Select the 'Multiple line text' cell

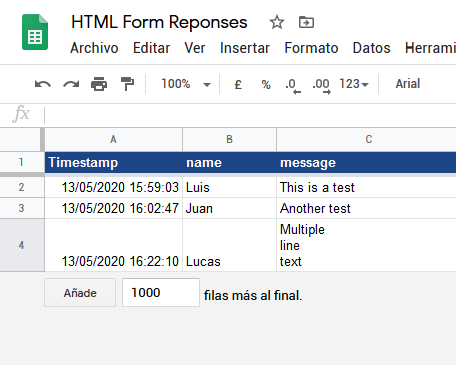[x=366, y=245]
